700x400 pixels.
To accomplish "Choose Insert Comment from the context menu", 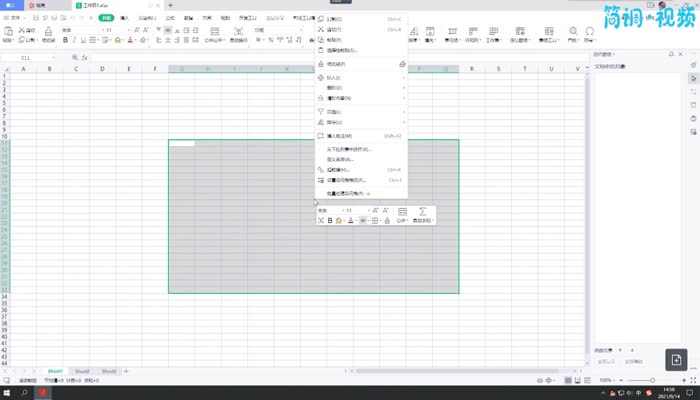I will (x=340, y=136).
